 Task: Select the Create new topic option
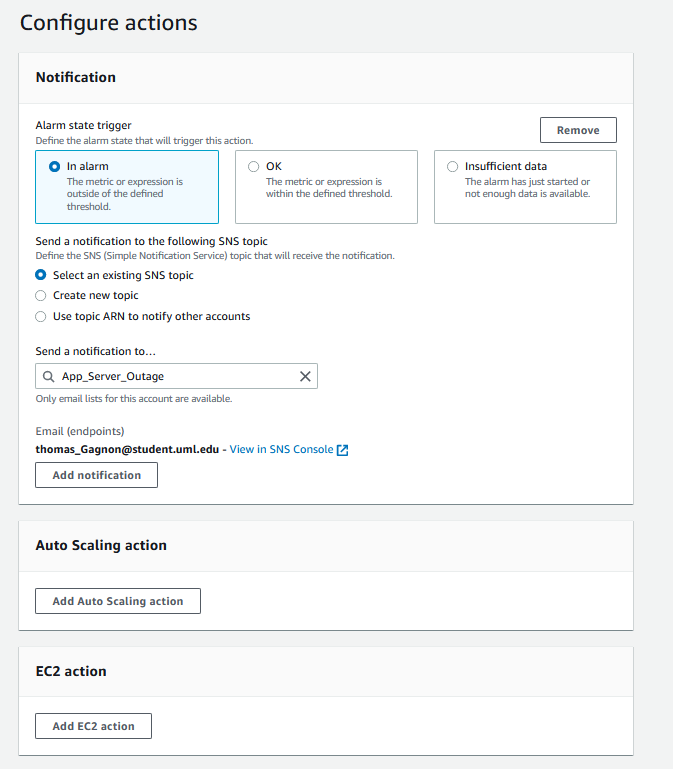pyautogui.click(x=41, y=296)
